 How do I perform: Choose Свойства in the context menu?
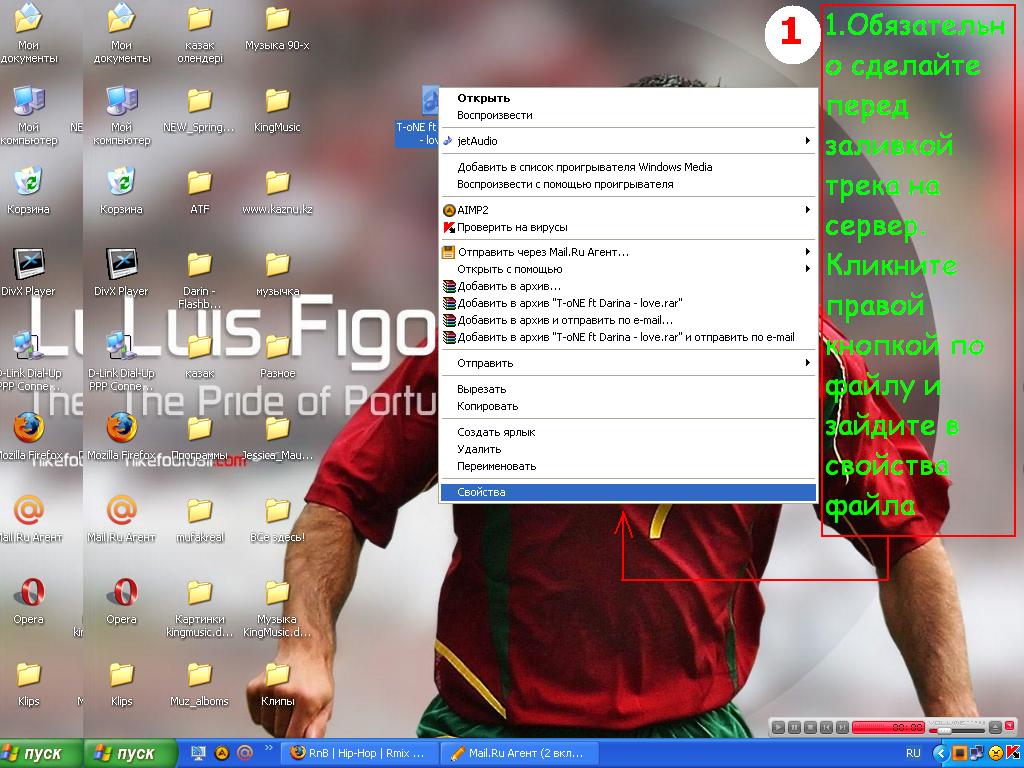627,492
